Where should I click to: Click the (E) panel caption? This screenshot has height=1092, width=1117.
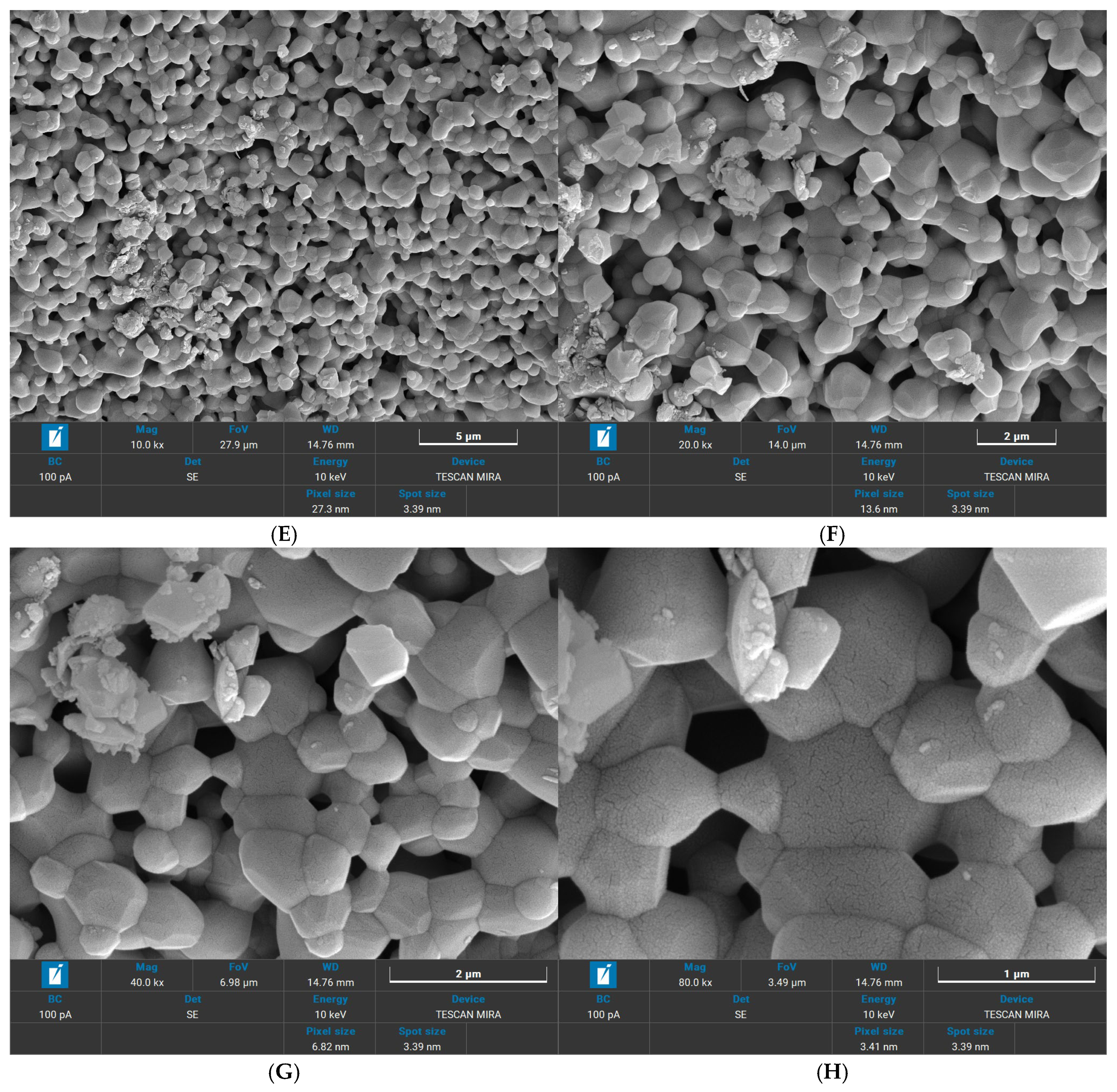coord(284,535)
